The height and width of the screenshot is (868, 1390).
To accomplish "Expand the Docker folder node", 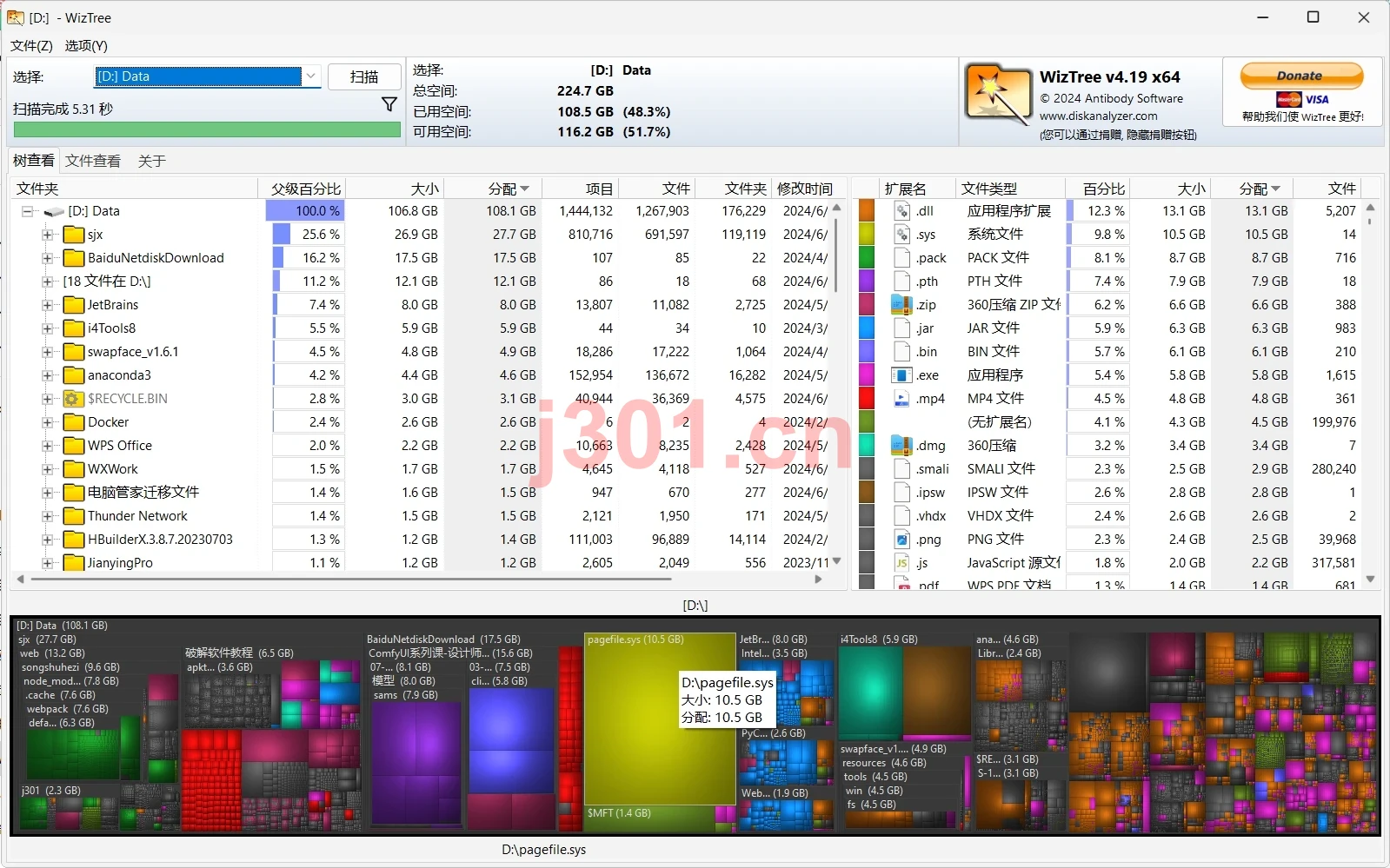I will pos(48,422).
